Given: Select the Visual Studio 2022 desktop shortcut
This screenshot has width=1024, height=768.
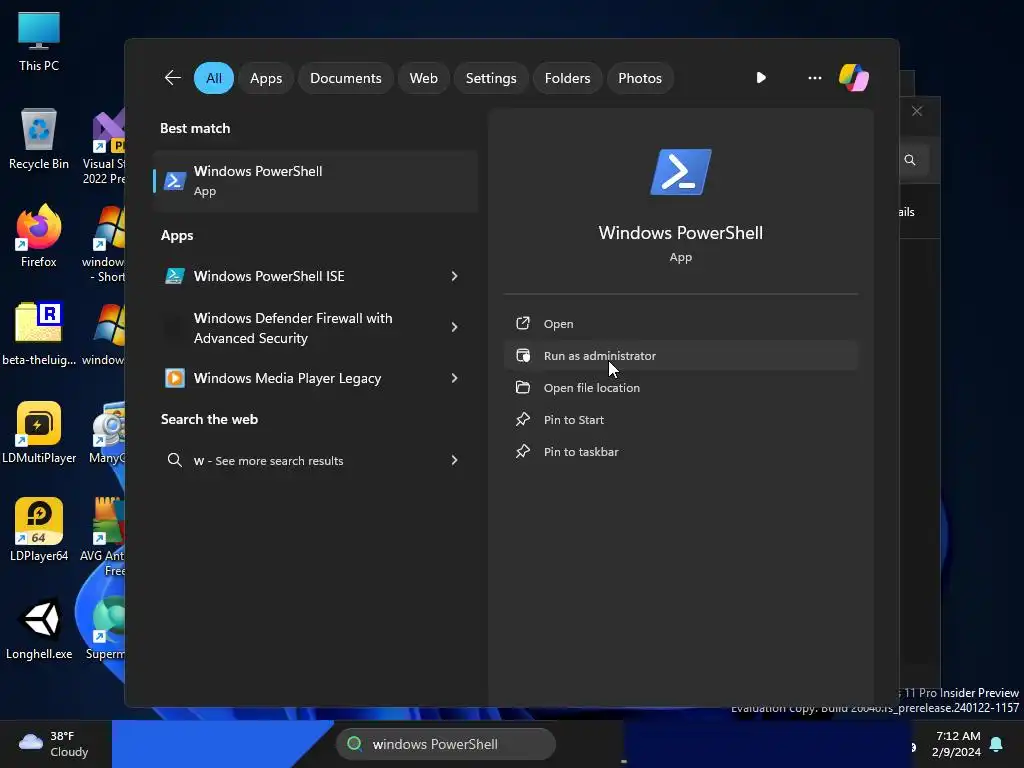Looking at the screenshot, I should pos(104,146).
